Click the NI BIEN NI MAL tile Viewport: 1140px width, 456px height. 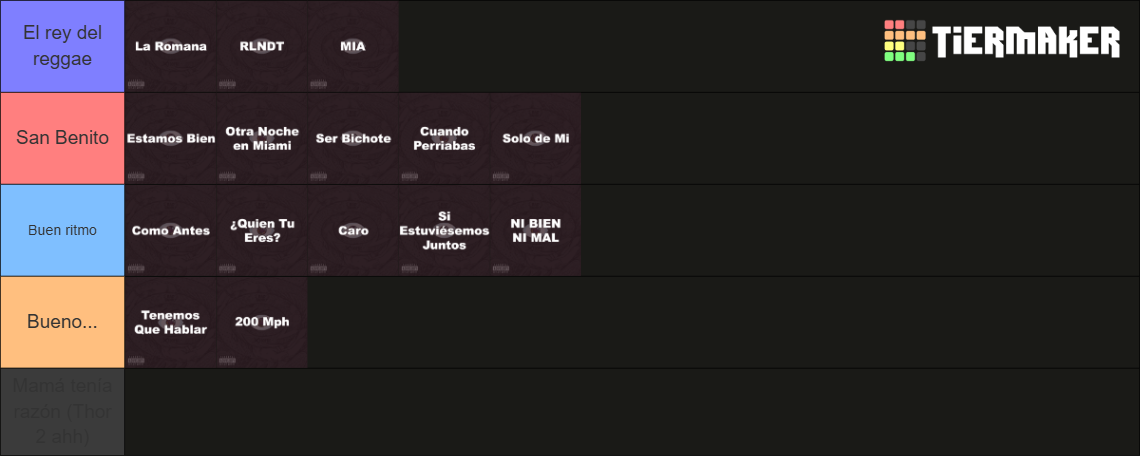535,231
